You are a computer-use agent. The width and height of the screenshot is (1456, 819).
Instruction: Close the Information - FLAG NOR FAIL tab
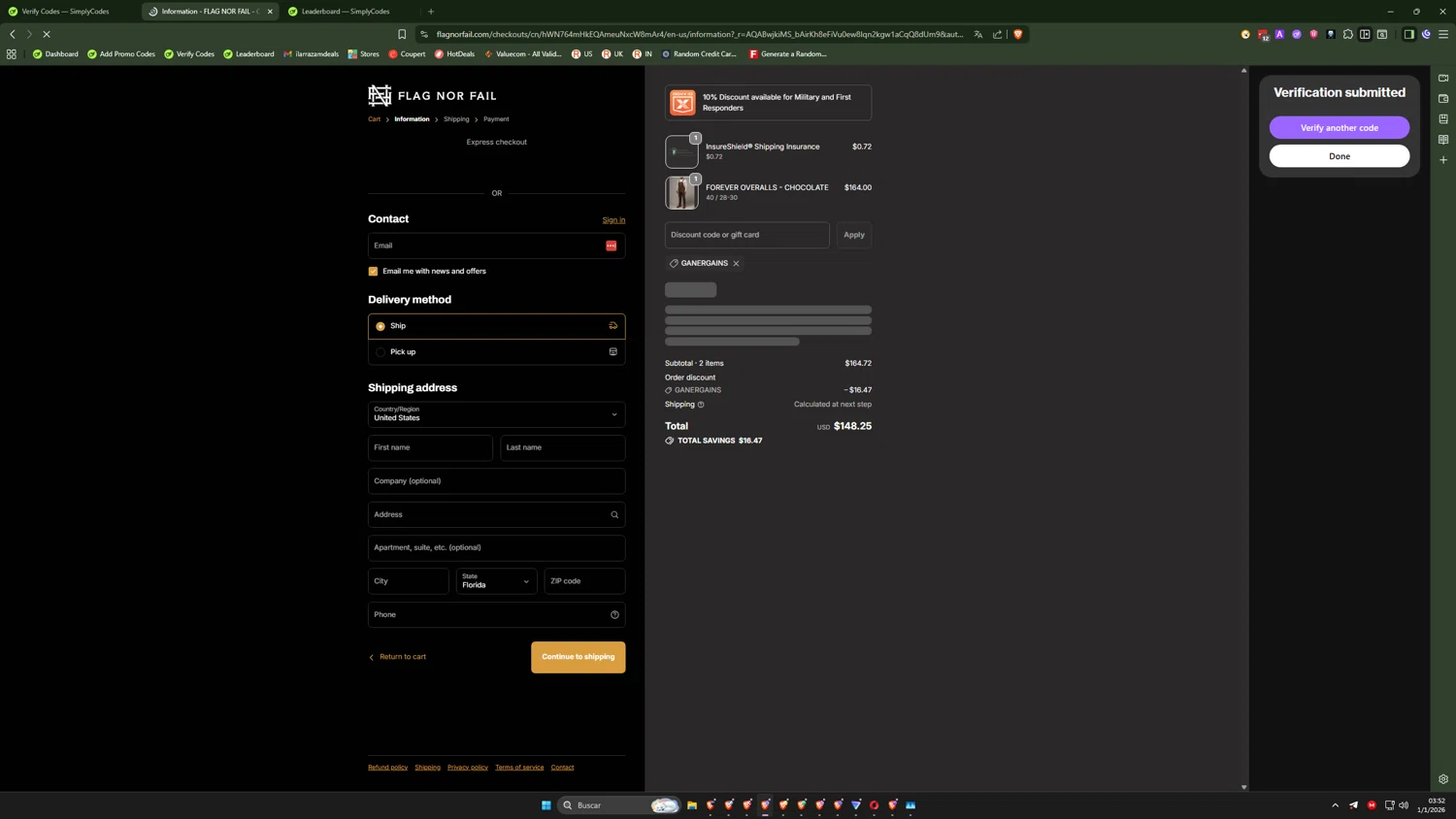(270, 12)
